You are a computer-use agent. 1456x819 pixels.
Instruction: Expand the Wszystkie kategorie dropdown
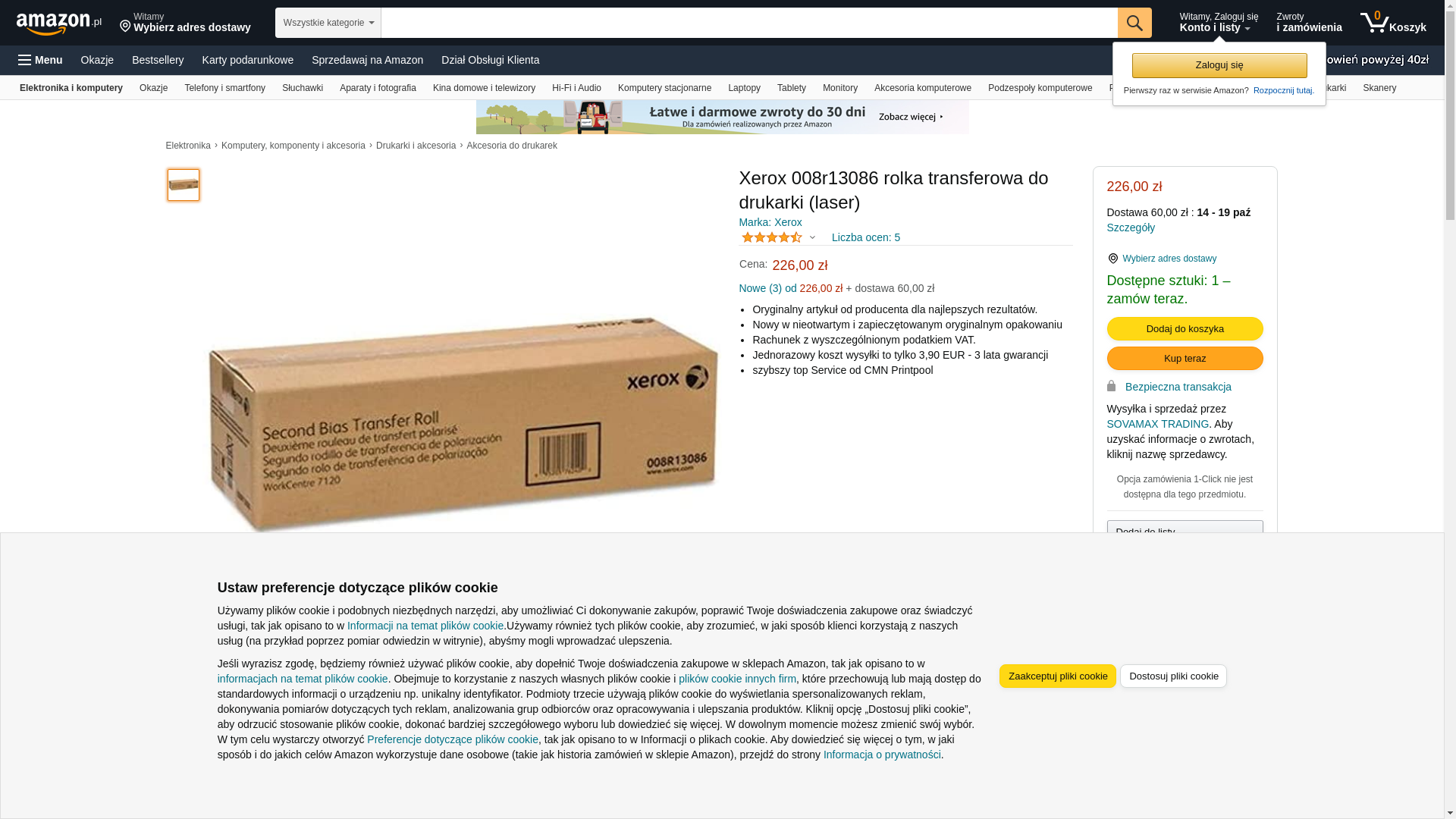(328, 23)
